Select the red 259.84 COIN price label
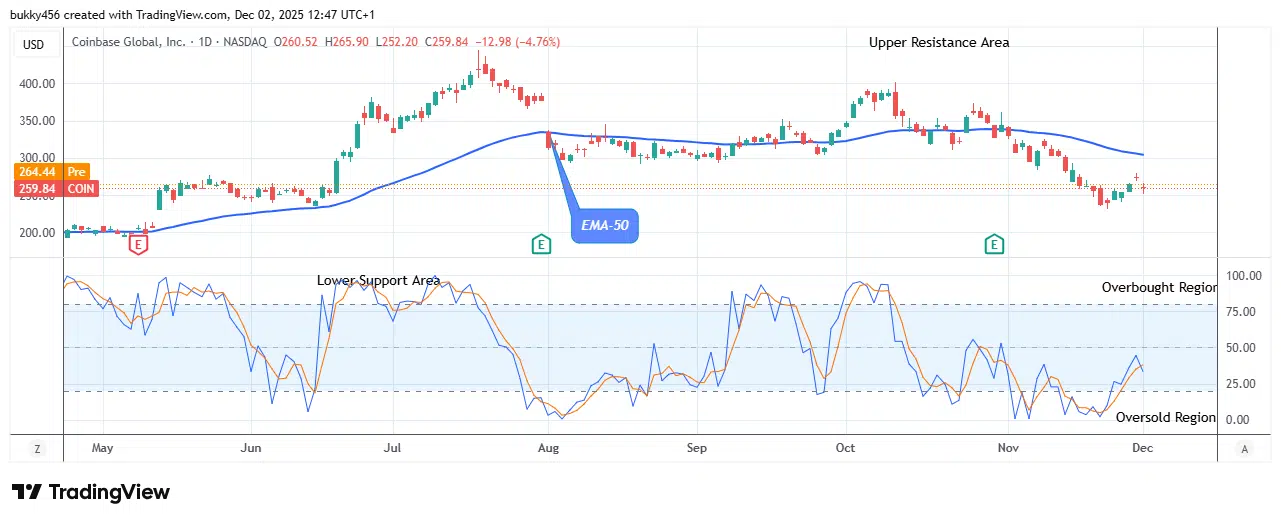Image resolution: width=1281 pixels, height=522 pixels. (x=36, y=187)
